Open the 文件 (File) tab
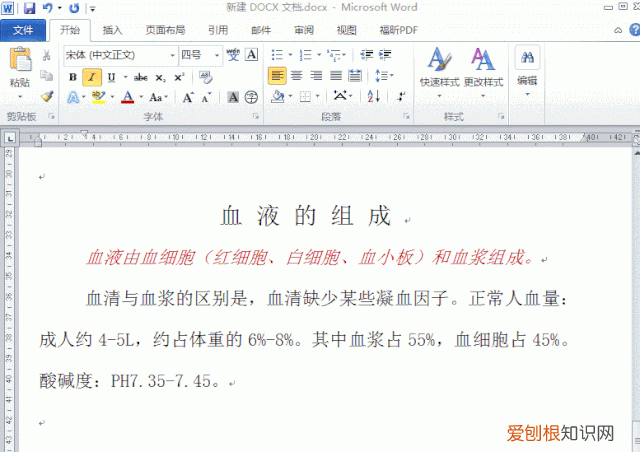 pyautogui.click(x=23, y=30)
